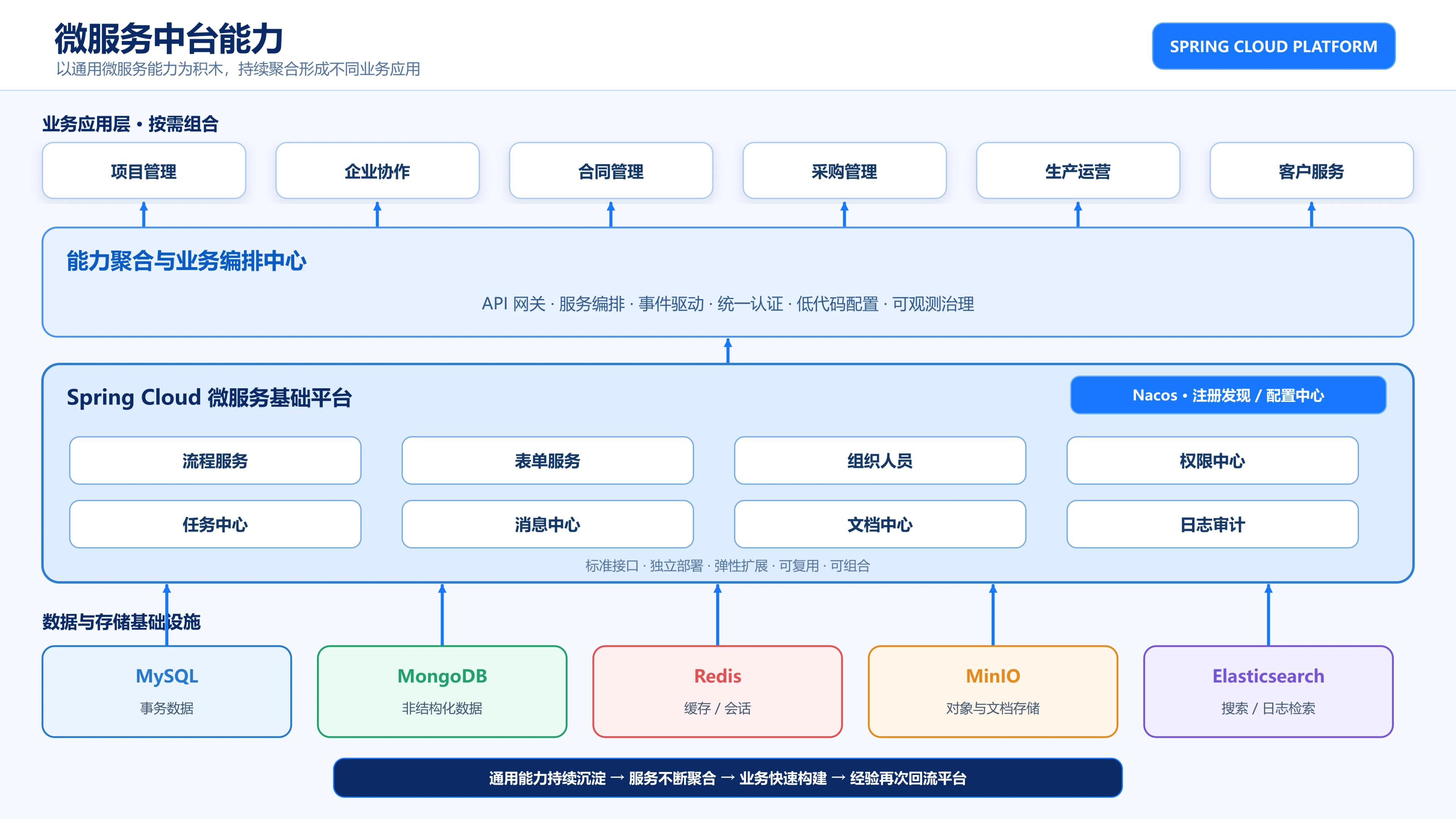Image resolution: width=1456 pixels, height=819 pixels.
Task: Click the Redis 缓存 / 会话 card
Action: pos(717,691)
